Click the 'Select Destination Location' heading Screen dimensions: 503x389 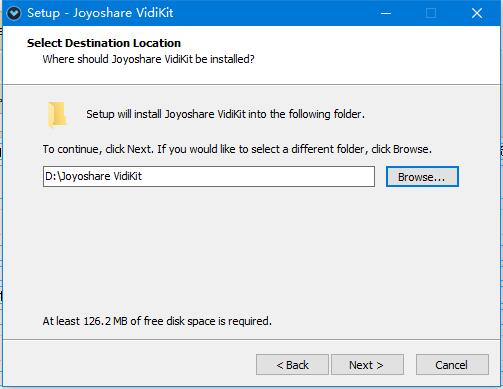(x=104, y=43)
